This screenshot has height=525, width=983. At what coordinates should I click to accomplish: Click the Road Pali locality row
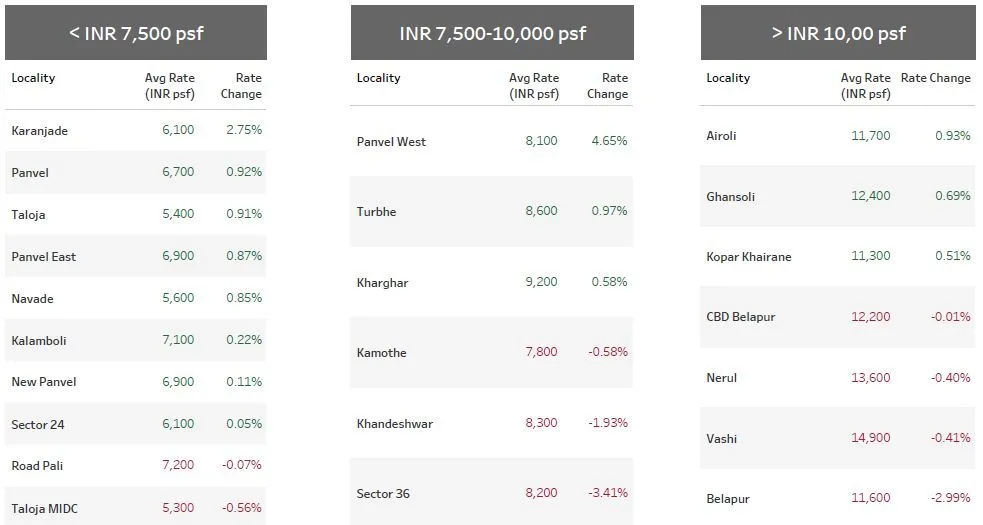[38, 466]
